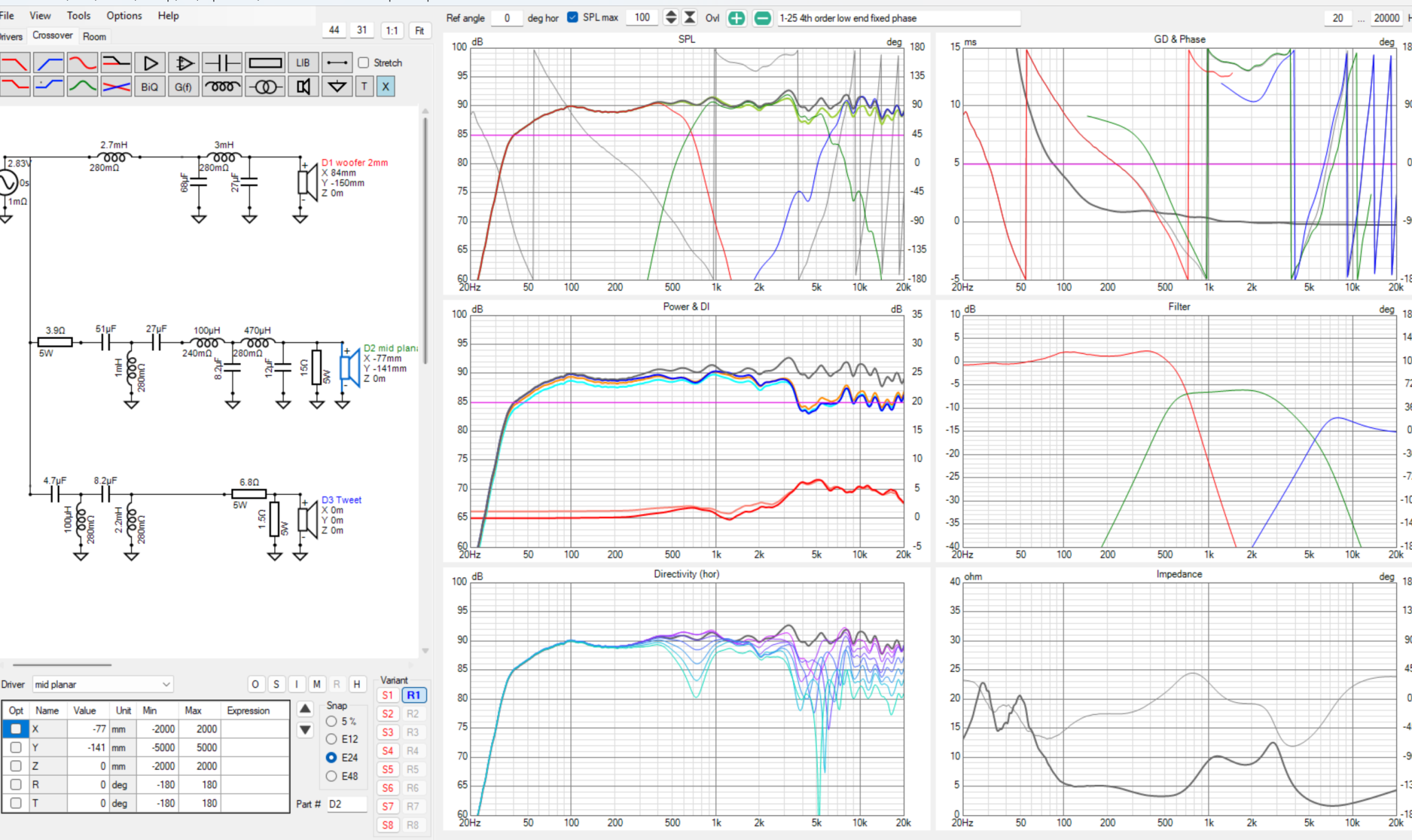Enable optimization for X parameter
Image resolution: width=1412 pixels, height=840 pixels.
[x=16, y=728]
